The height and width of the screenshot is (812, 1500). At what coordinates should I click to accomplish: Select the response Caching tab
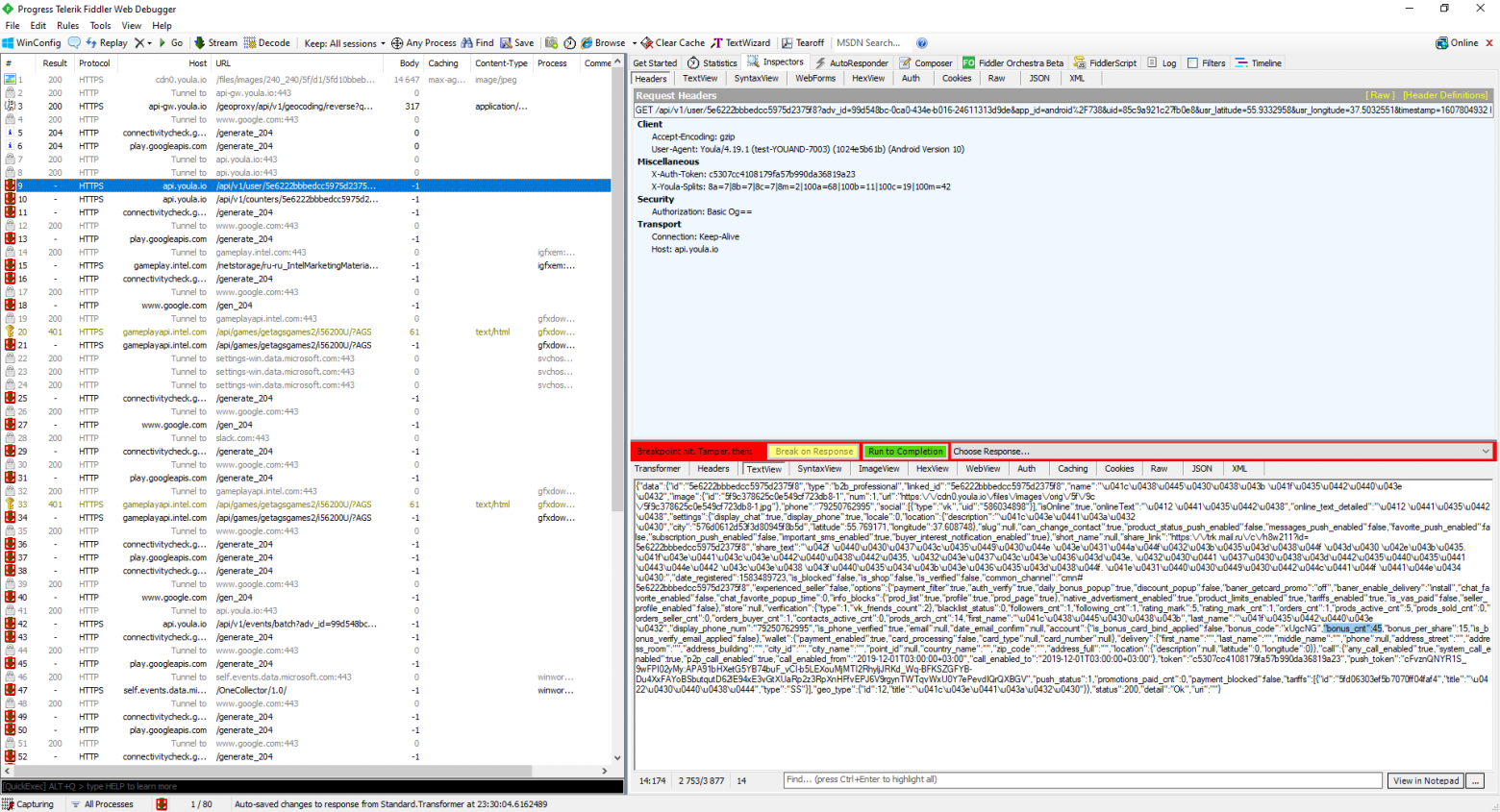point(1073,469)
